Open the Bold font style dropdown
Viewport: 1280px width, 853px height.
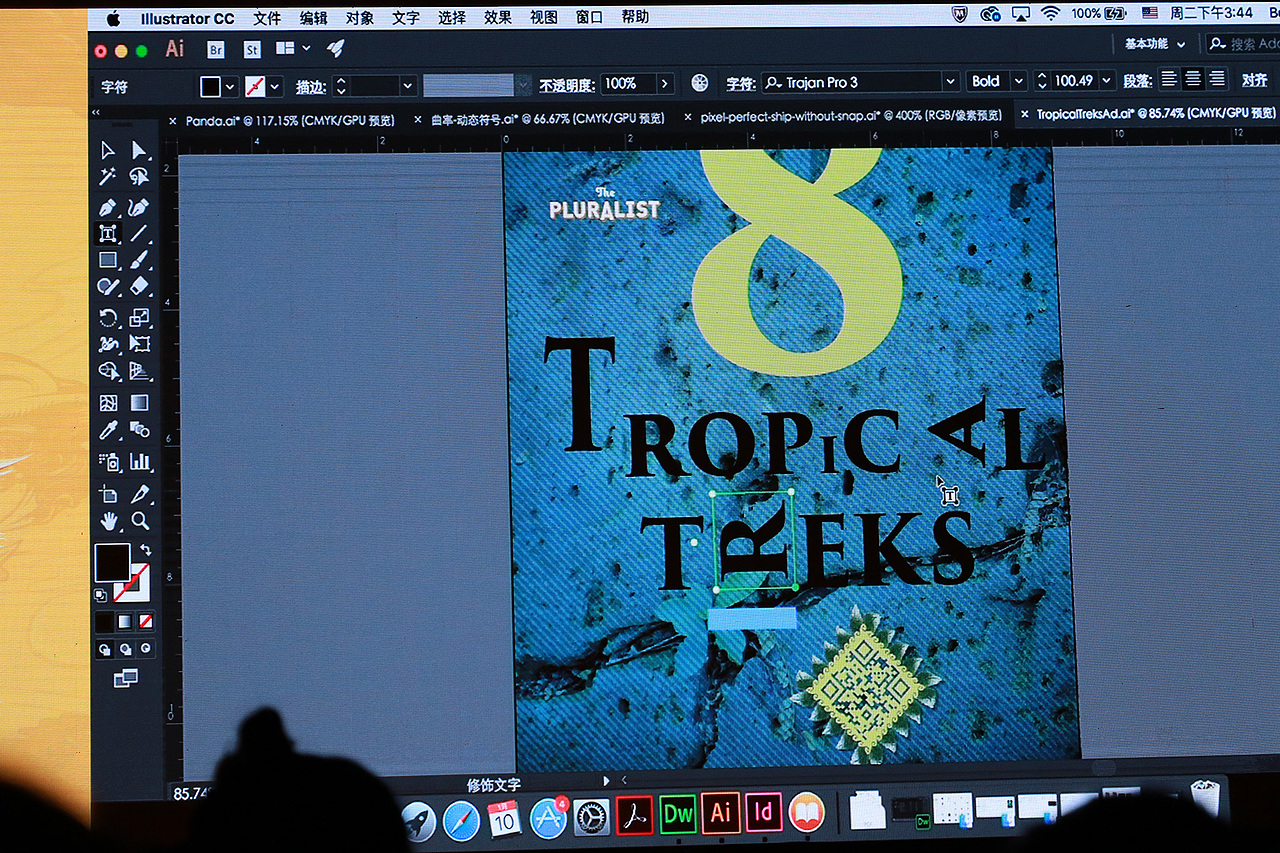point(1018,81)
